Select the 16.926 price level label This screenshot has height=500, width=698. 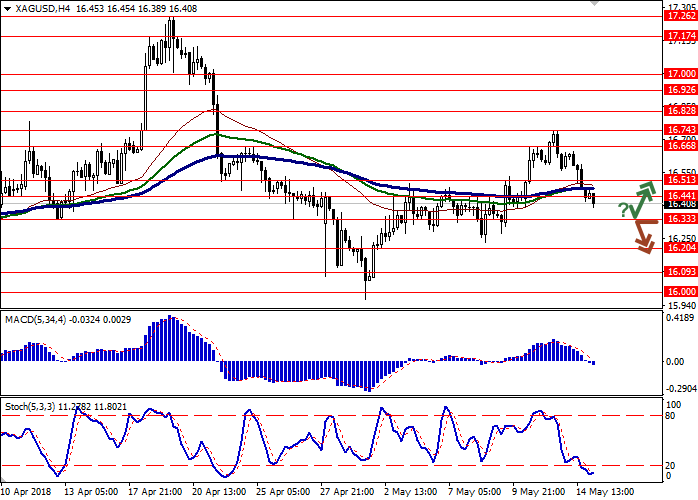pos(682,90)
